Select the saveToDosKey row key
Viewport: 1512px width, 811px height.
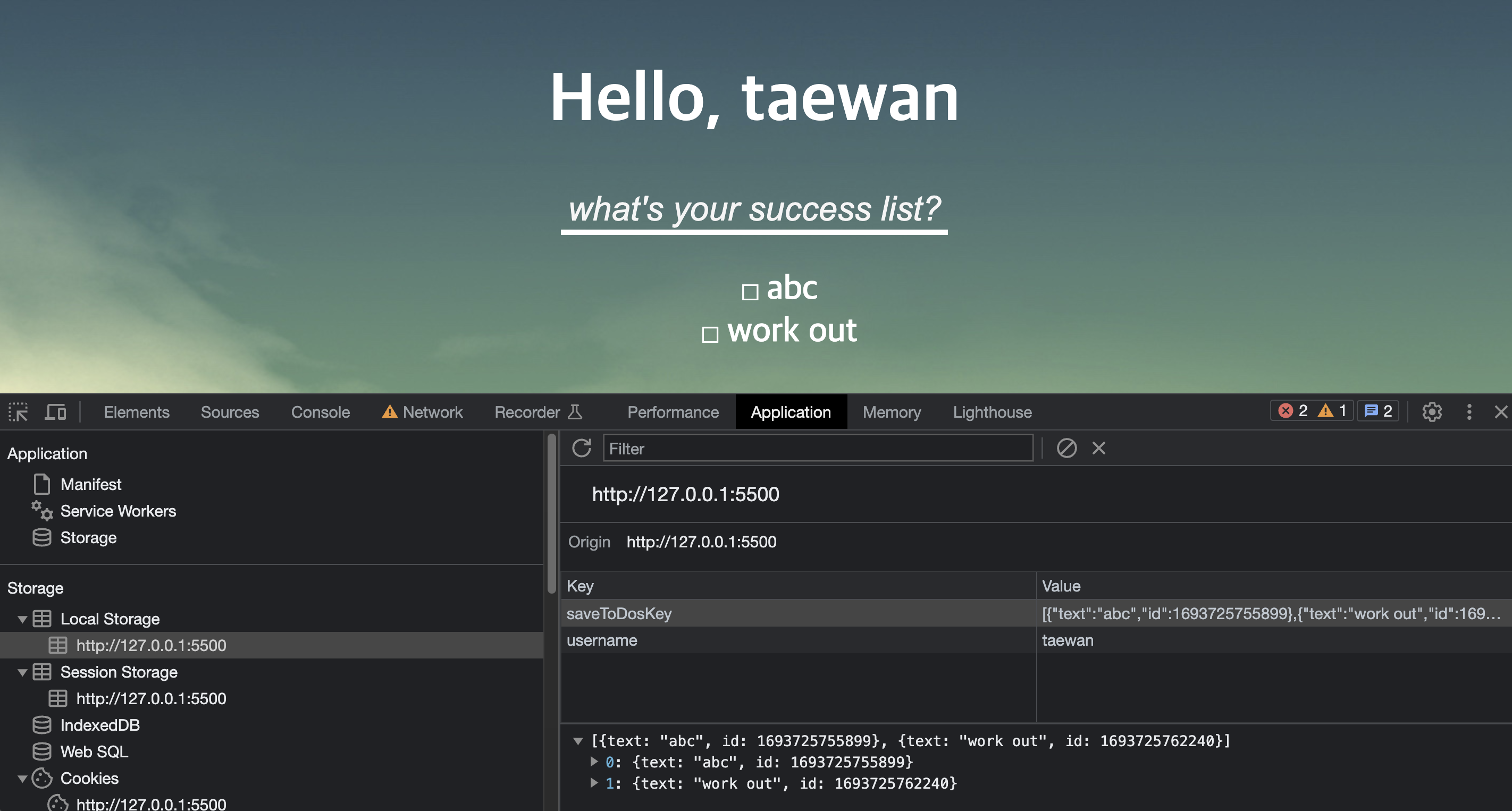click(798, 613)
